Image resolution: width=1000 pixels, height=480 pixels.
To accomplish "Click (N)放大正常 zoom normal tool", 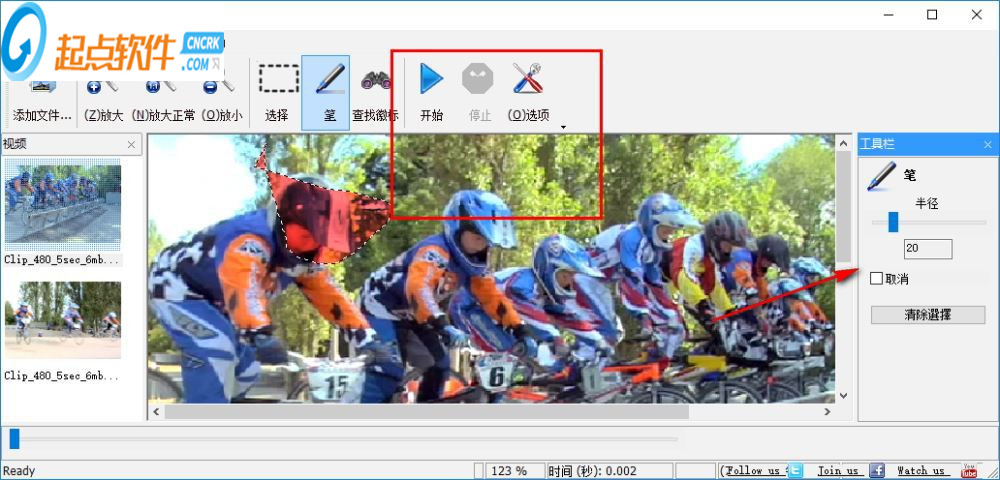I will 163,101.
